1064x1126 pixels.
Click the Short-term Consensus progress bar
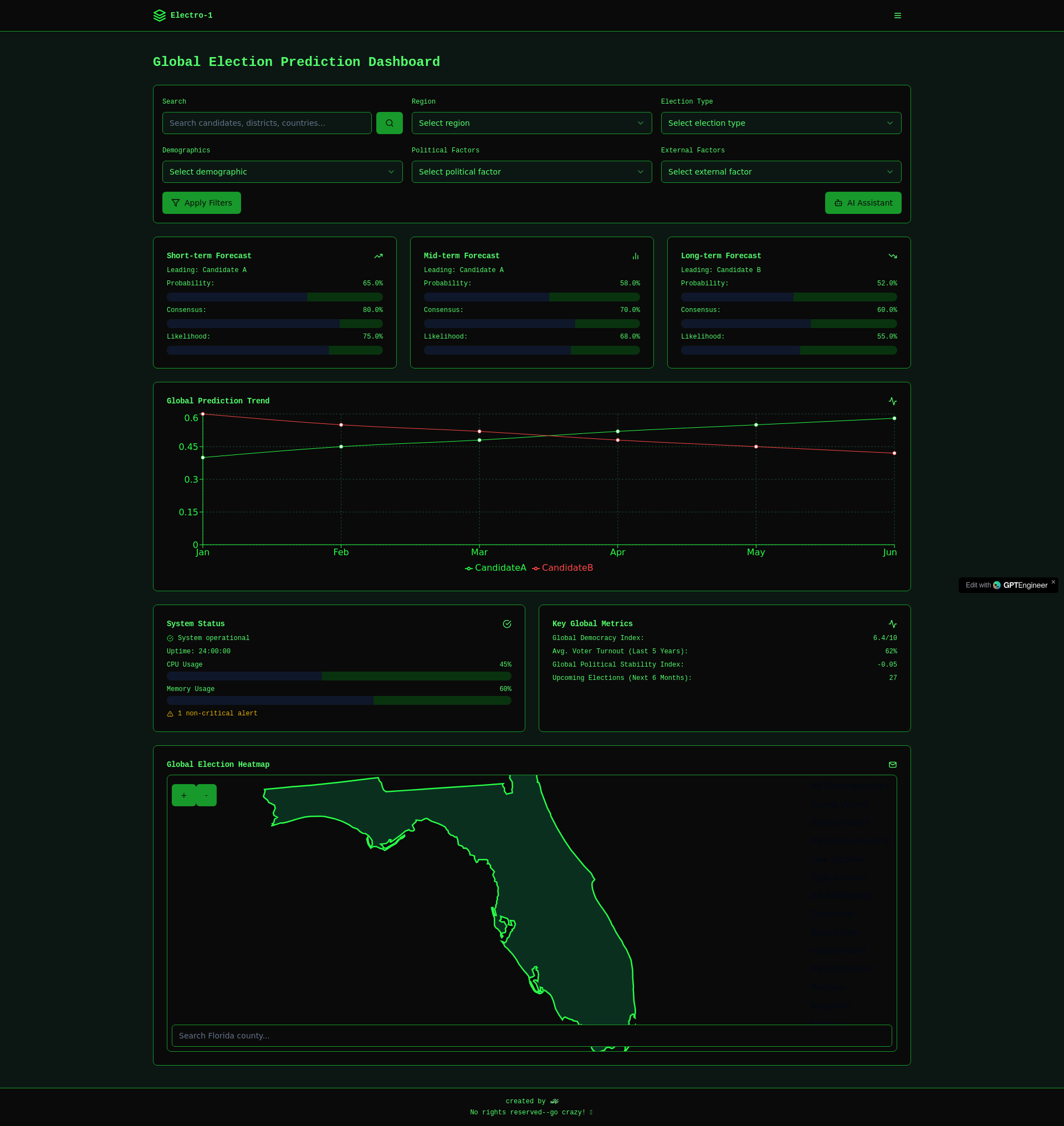tap(274, 324)
